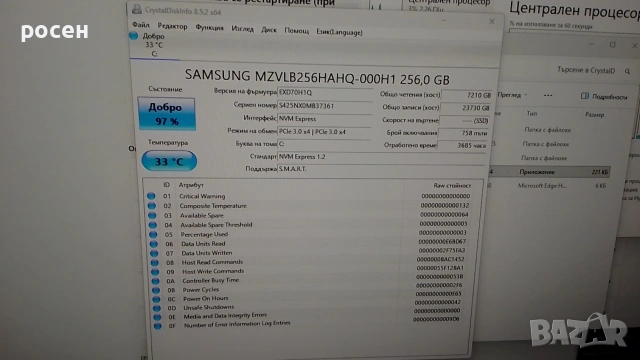
Task: Click the Подробности pane button in Explorer
Action: pyautogui.click(x=604, y=96)
